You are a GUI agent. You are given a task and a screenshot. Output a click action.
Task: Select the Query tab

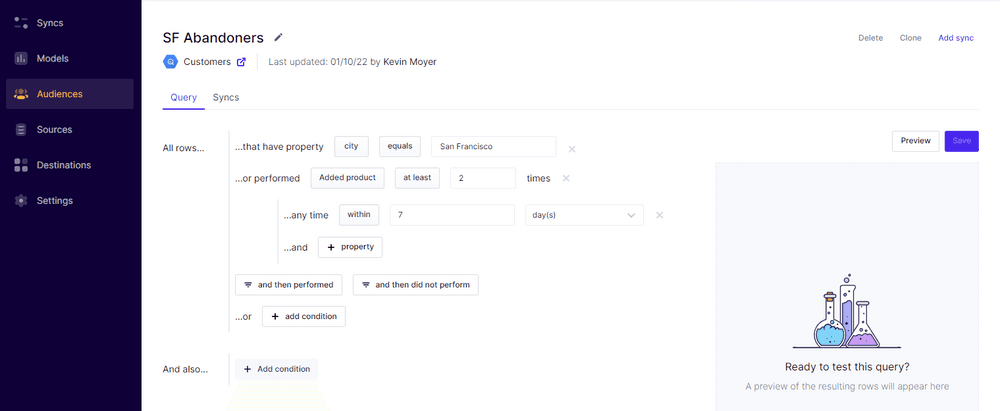[183, 97]
